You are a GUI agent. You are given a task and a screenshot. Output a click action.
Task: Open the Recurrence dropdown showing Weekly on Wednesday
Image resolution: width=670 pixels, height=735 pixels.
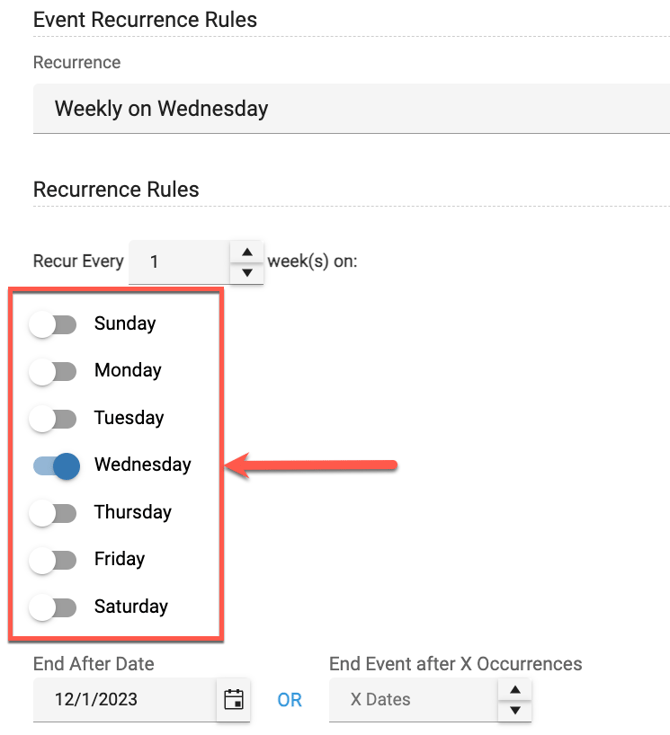(350, 108)
